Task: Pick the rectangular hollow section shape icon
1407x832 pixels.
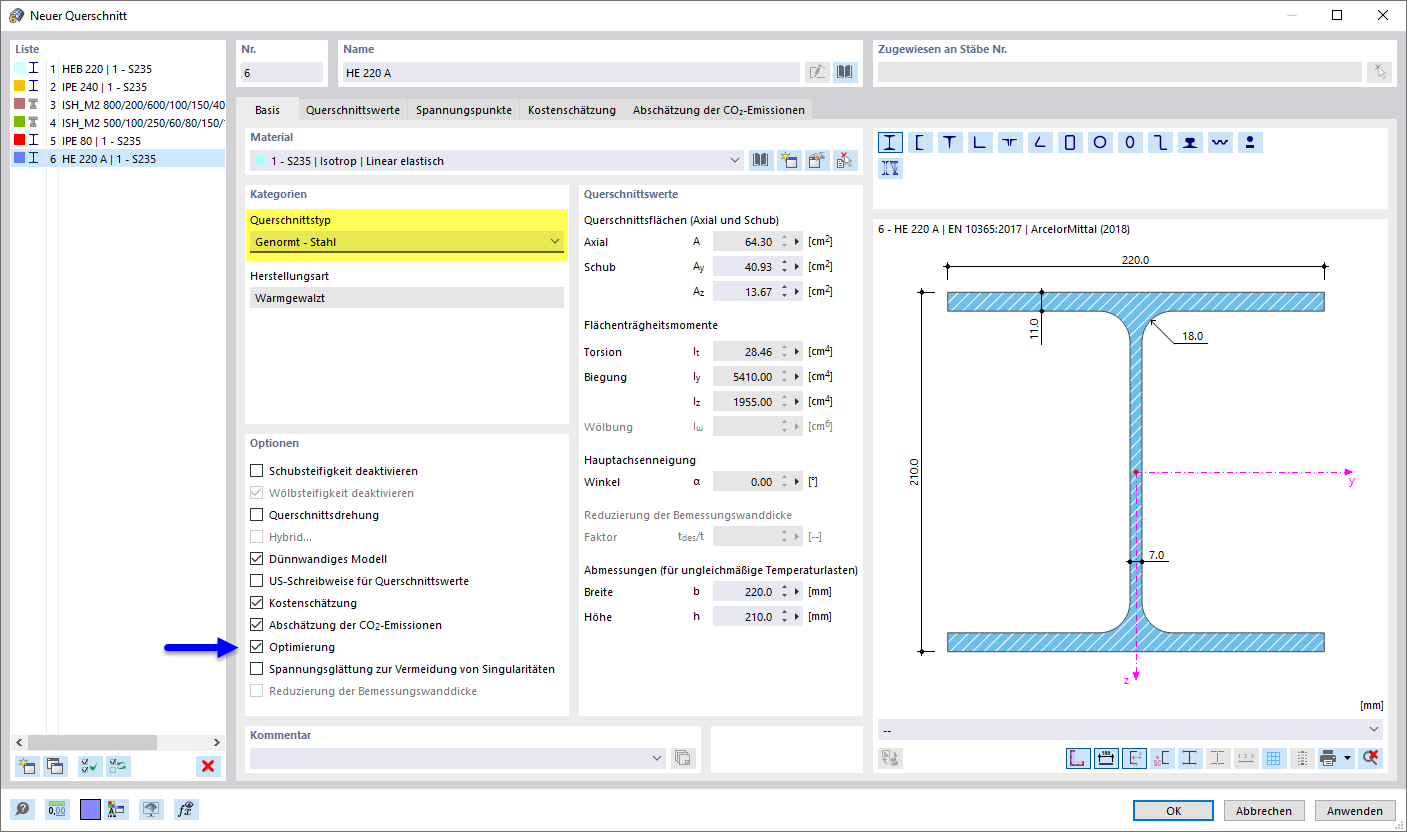Action: (1070, 142)
